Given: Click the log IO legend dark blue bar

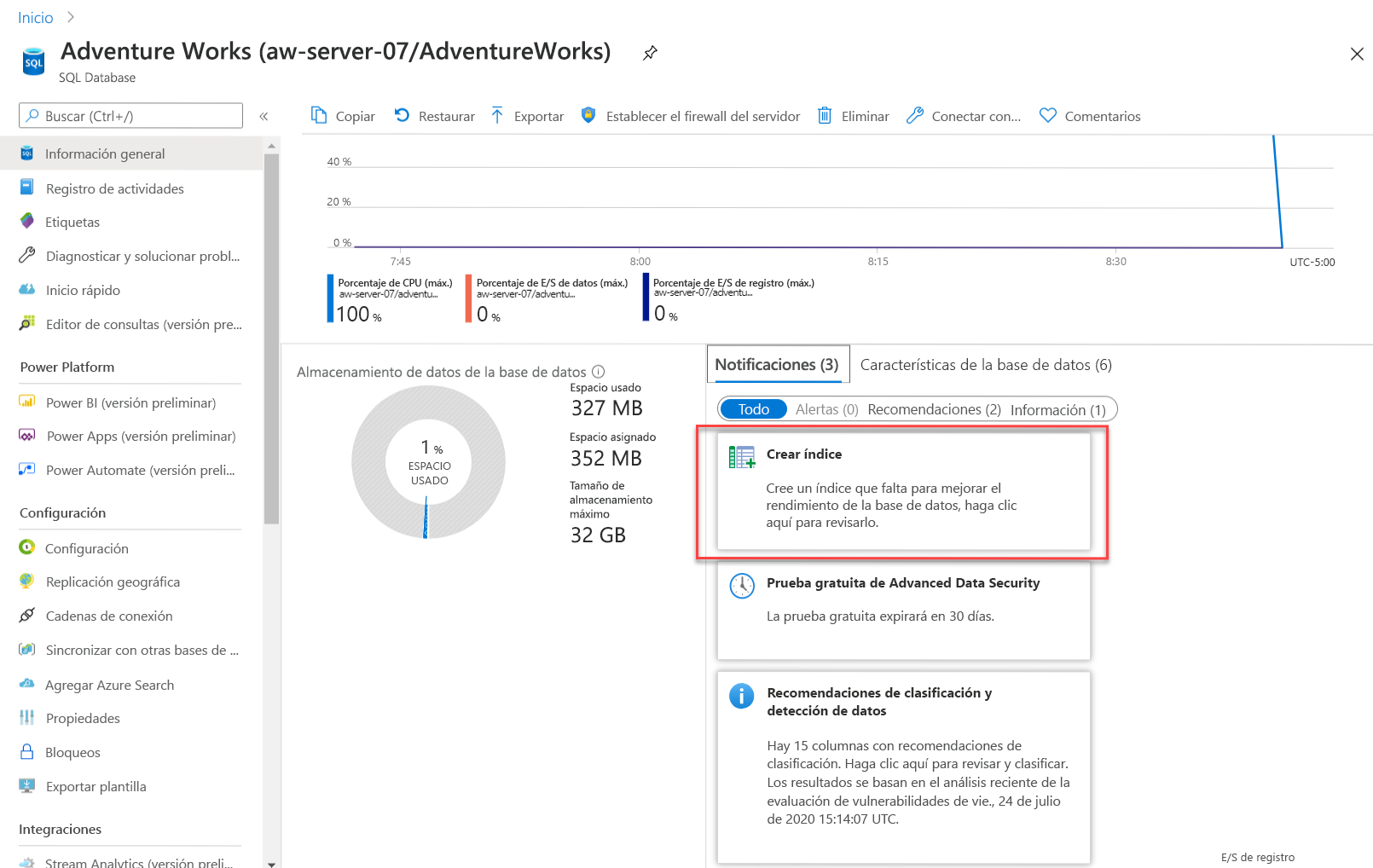Looking at the screenshot, I should (646, 297).
